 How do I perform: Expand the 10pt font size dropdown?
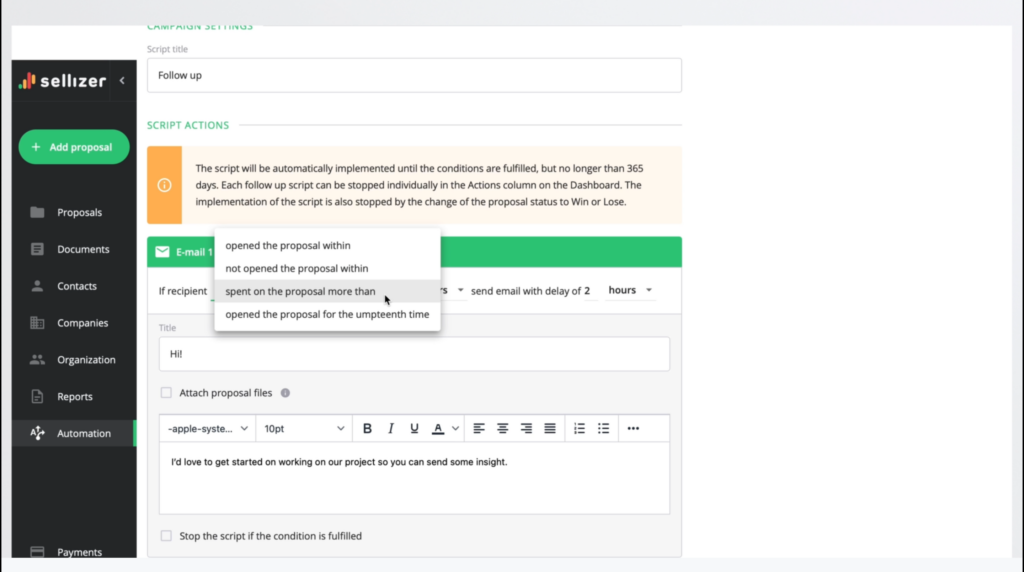tap(304, 428)
